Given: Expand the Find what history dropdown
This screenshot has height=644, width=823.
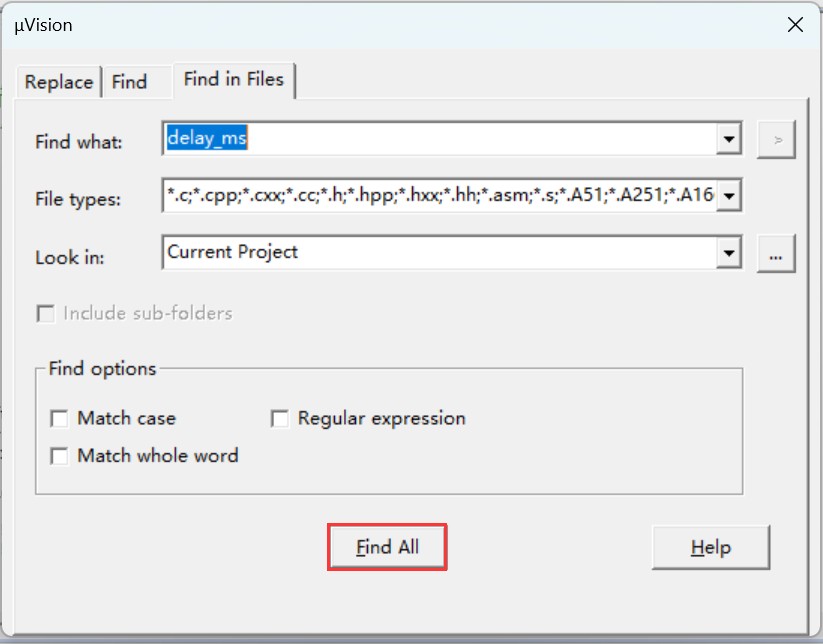Looking at the screenshot, I should point(729,139).
